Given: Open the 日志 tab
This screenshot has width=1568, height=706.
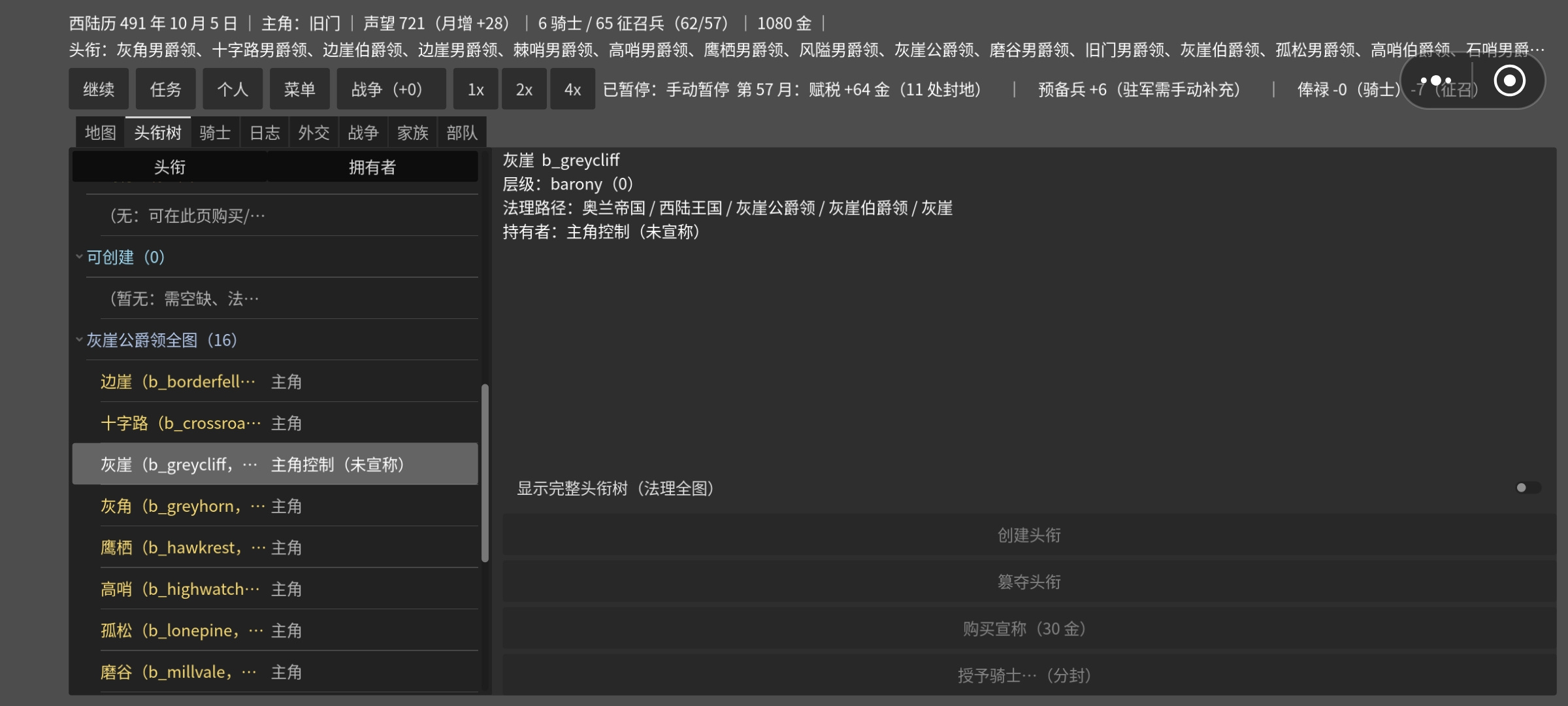Looking at the screenshot, I should [x=265, y=133].
